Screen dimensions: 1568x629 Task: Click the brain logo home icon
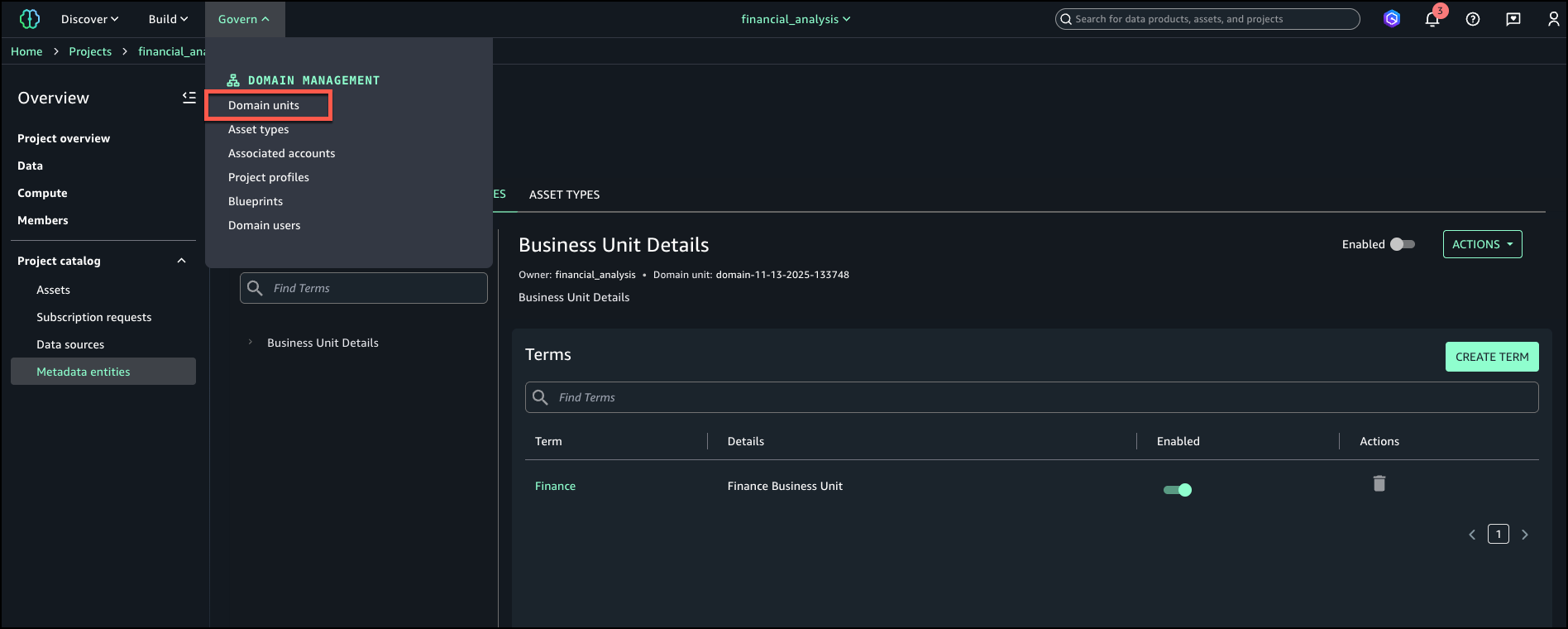point(30,19)
